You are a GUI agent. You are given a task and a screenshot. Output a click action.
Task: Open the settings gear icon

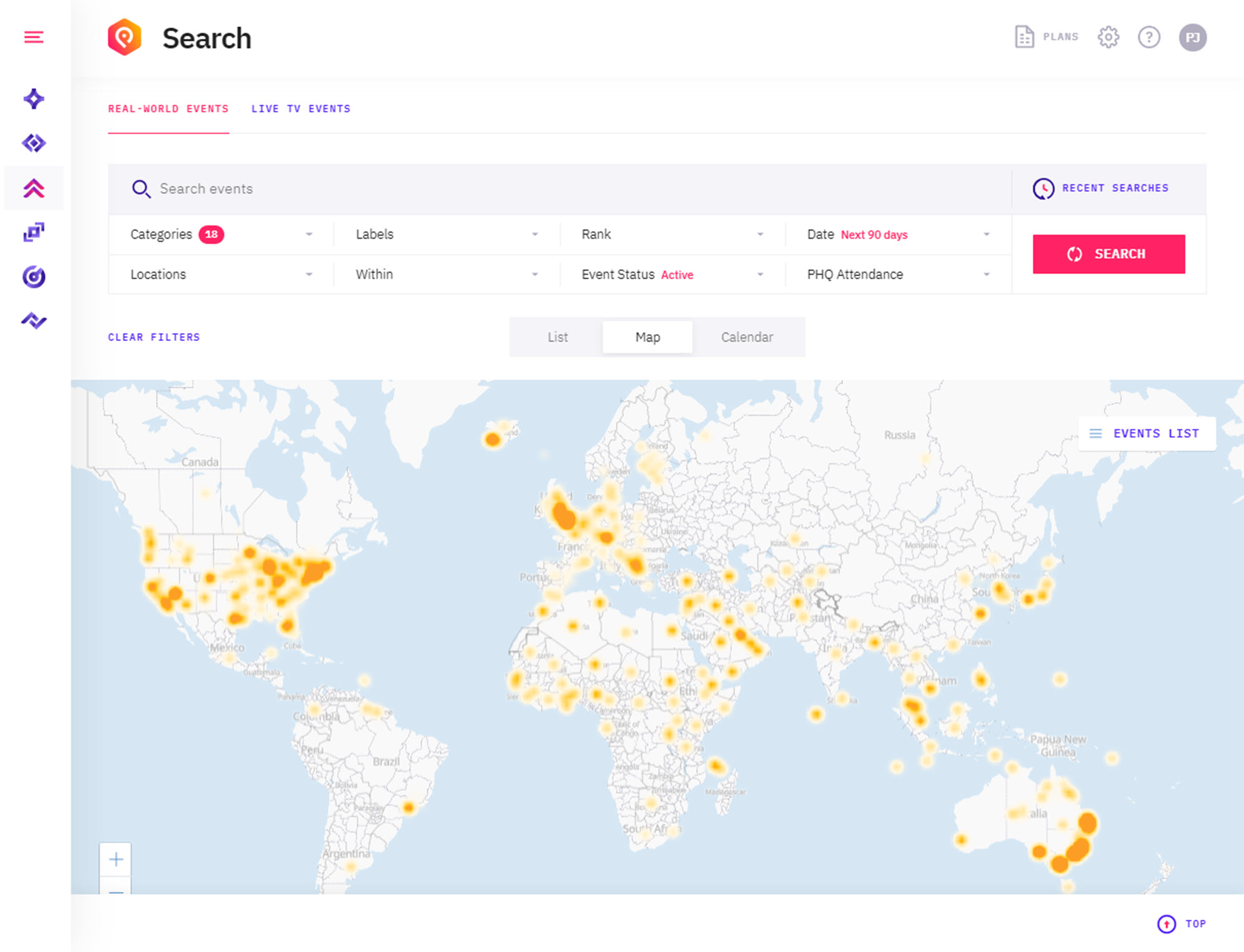(1108, 37)
